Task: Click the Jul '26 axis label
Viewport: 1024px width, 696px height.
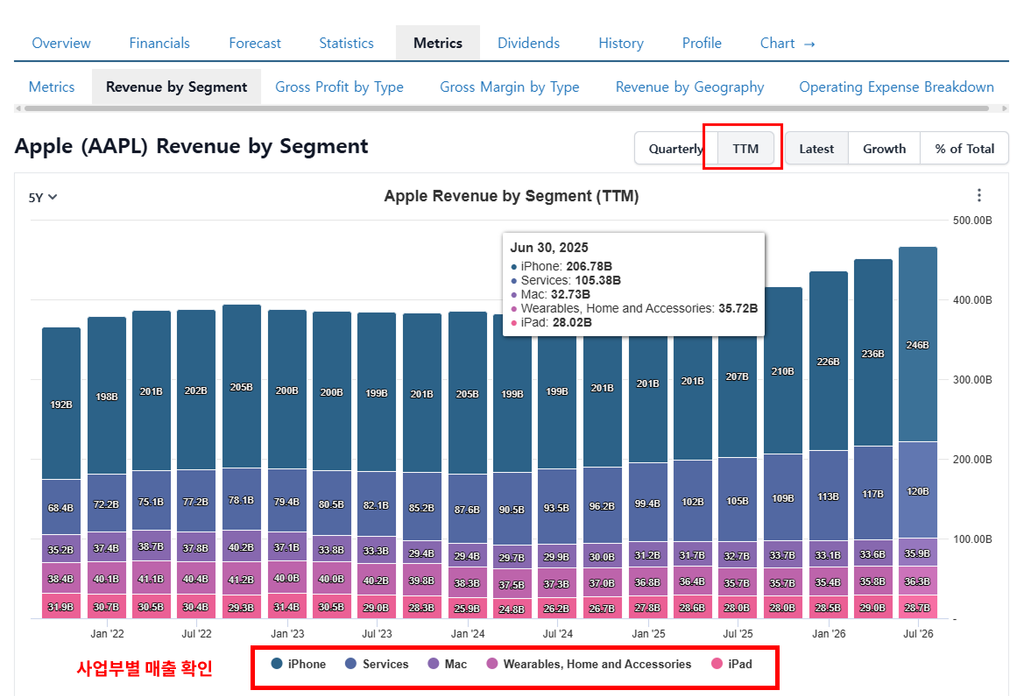Action: 918,633
